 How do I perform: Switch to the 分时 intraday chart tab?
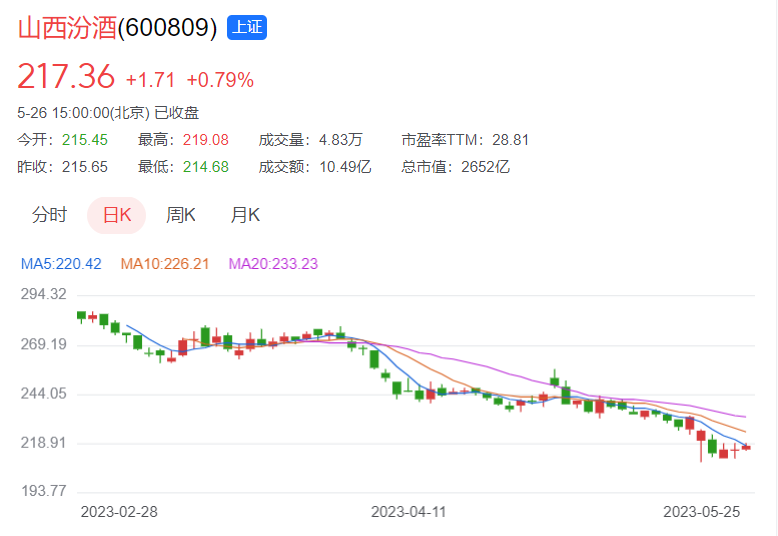tap(49, 215)
